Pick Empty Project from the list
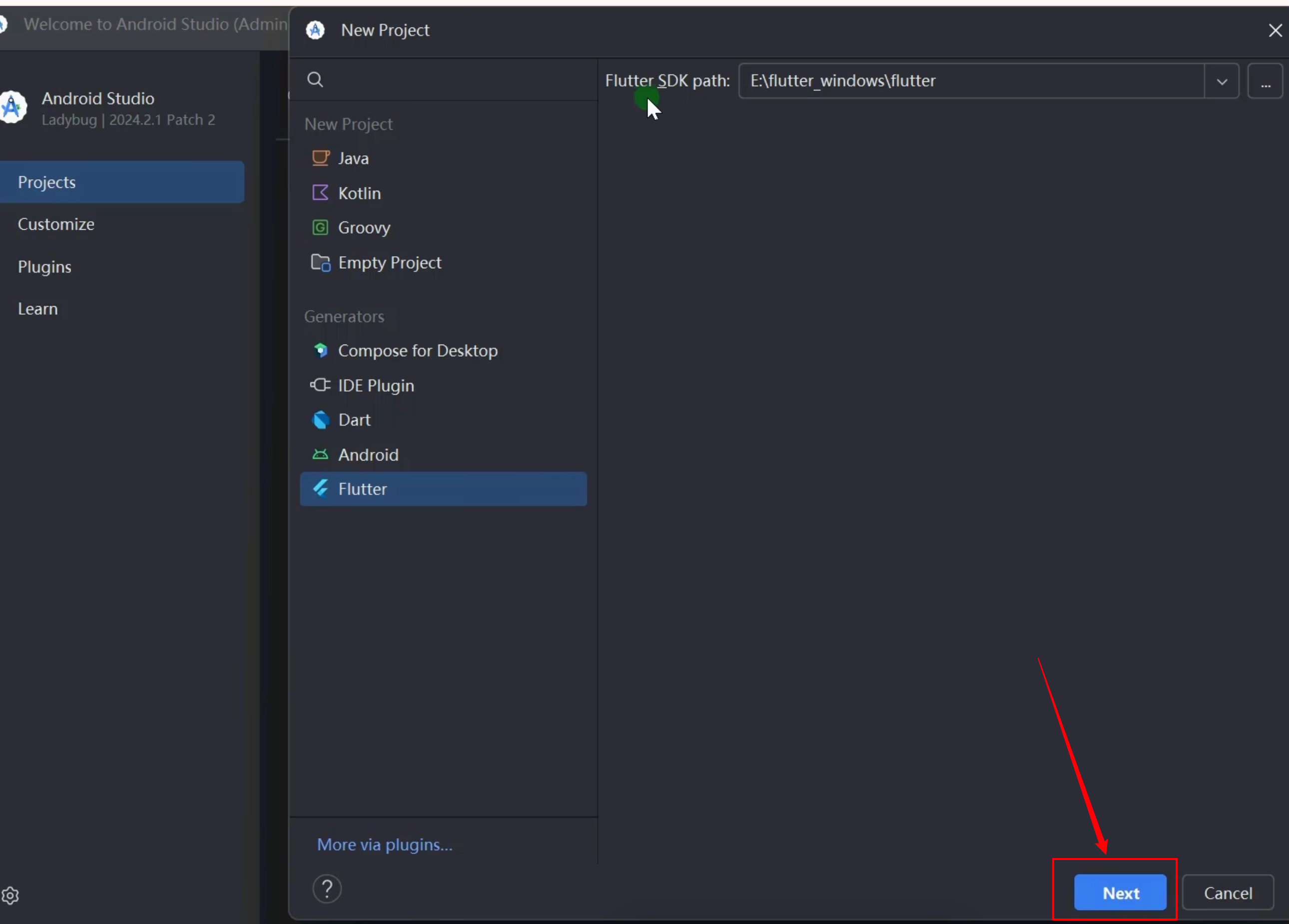The height and width of the screenshot is (924, 1289). (443, 263)
